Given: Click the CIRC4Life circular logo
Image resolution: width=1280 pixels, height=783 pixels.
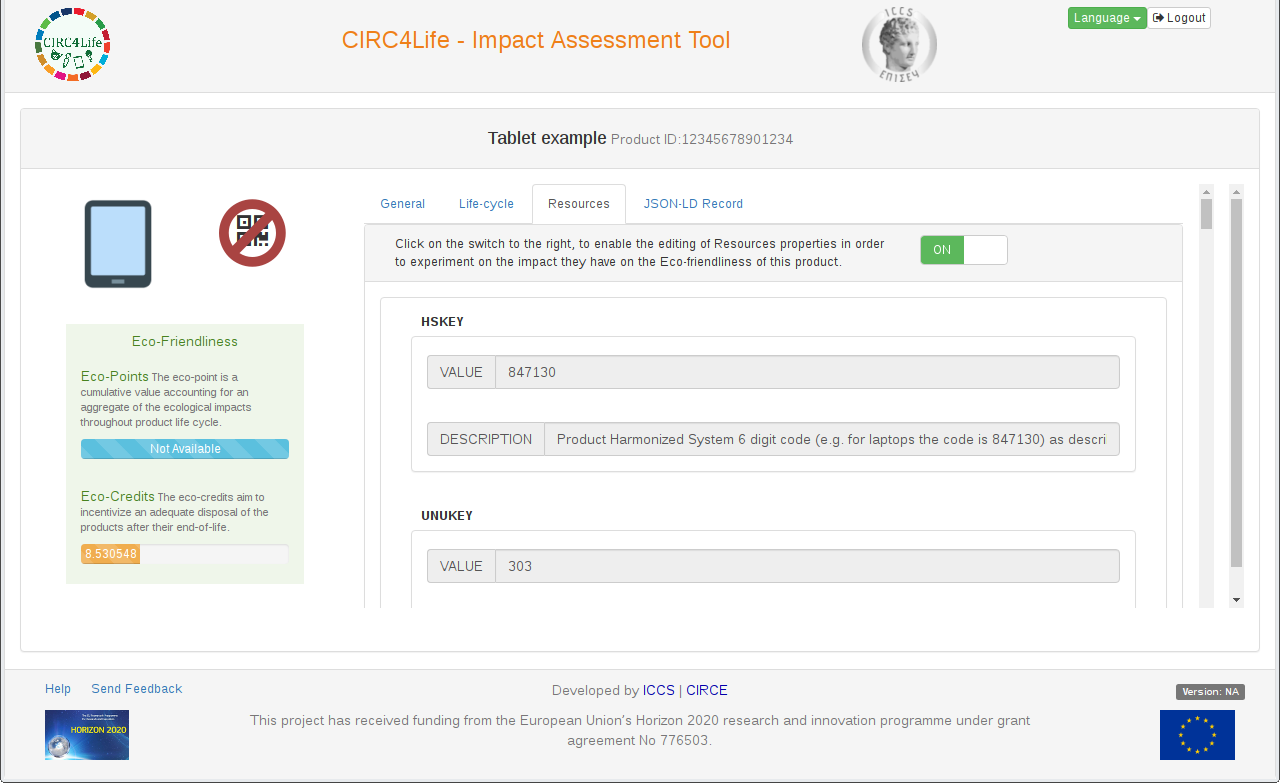Looking at the screenshot, I should coord(72,44).
